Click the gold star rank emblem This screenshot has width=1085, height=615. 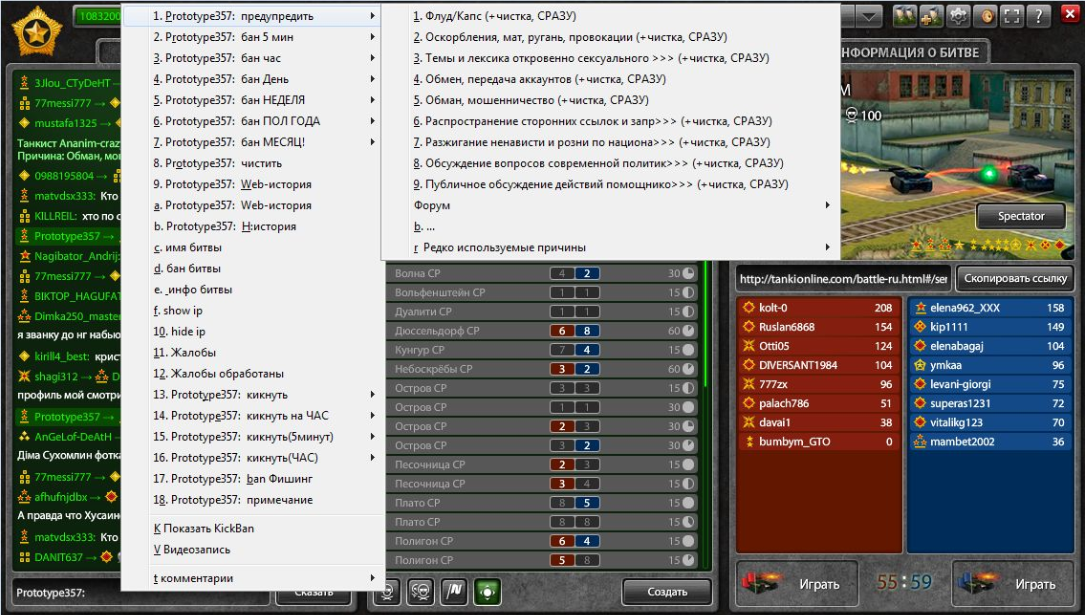click(x=36, y=32)
